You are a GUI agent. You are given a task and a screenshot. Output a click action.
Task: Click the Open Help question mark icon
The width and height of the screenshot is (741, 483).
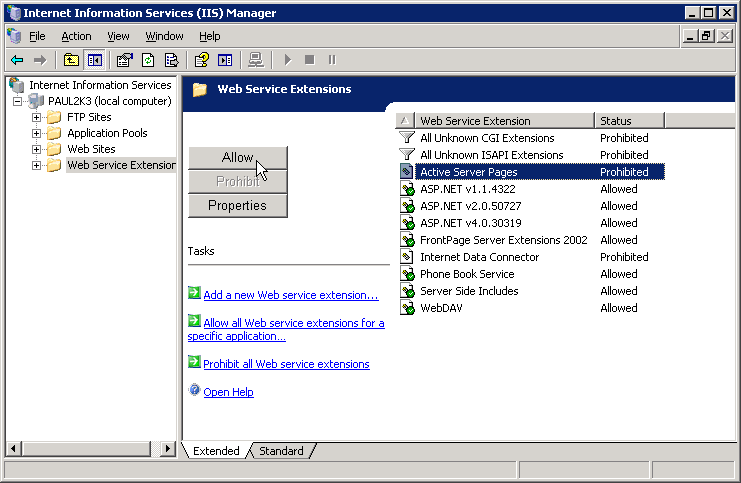pos(194,390)
